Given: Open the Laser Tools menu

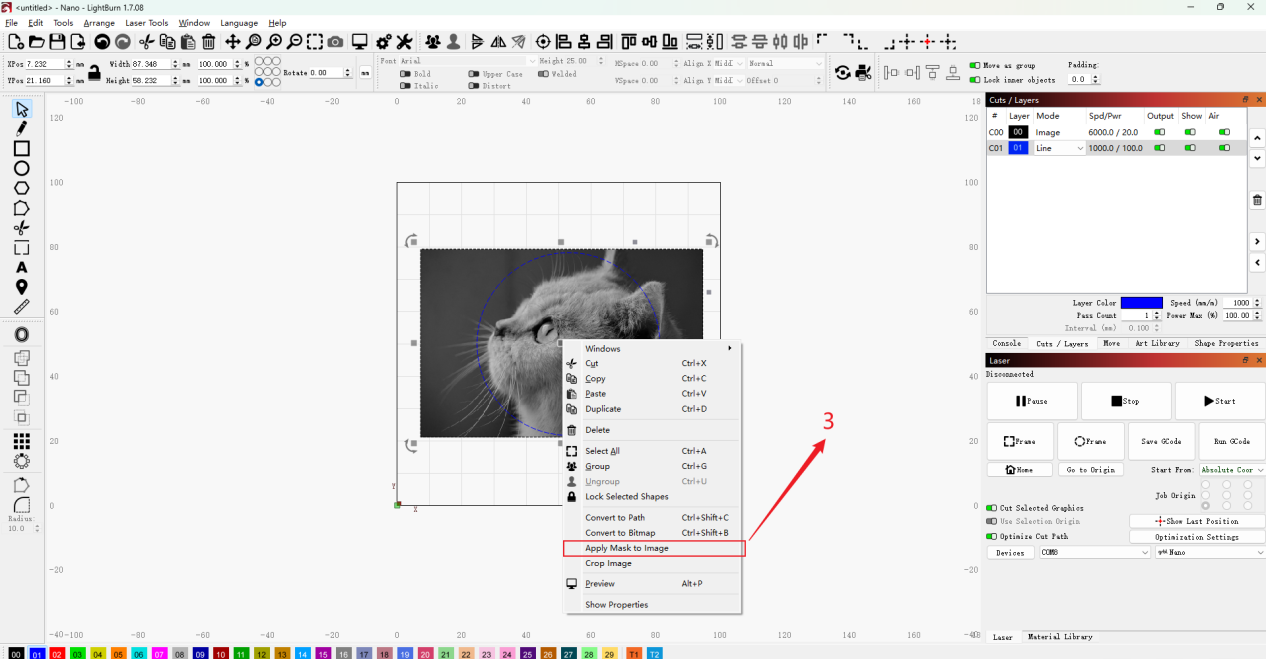Looking at the screenshot, I should [146, 23].
